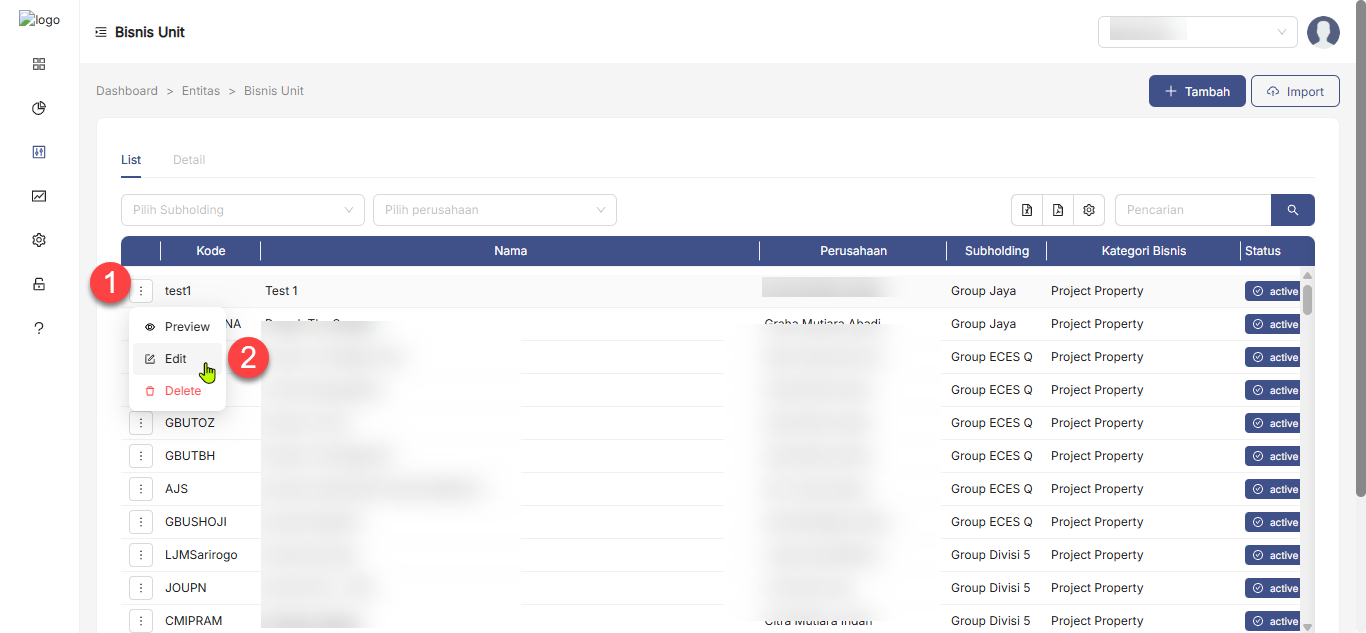
Task: Toggle the sidebar menu icon beside Bisnis Unit title
Action: (x=101, y=32)
